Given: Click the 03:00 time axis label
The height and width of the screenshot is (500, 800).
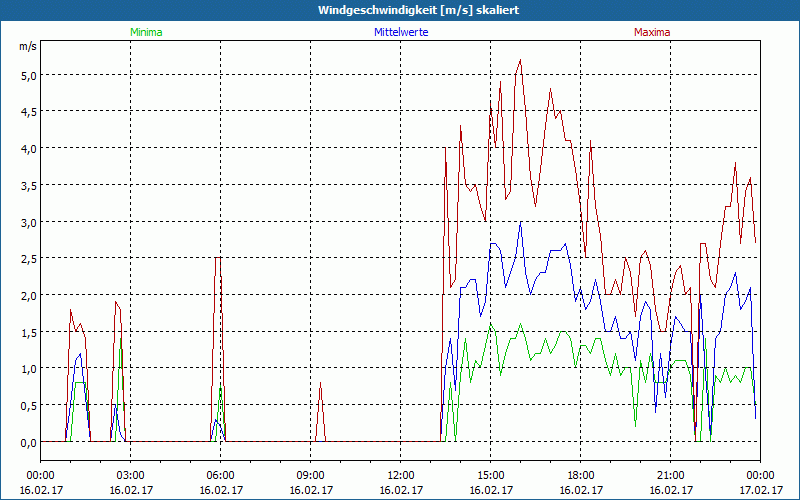Looking at the screenshot, I should pyautogui.click(x=131, y=476).
